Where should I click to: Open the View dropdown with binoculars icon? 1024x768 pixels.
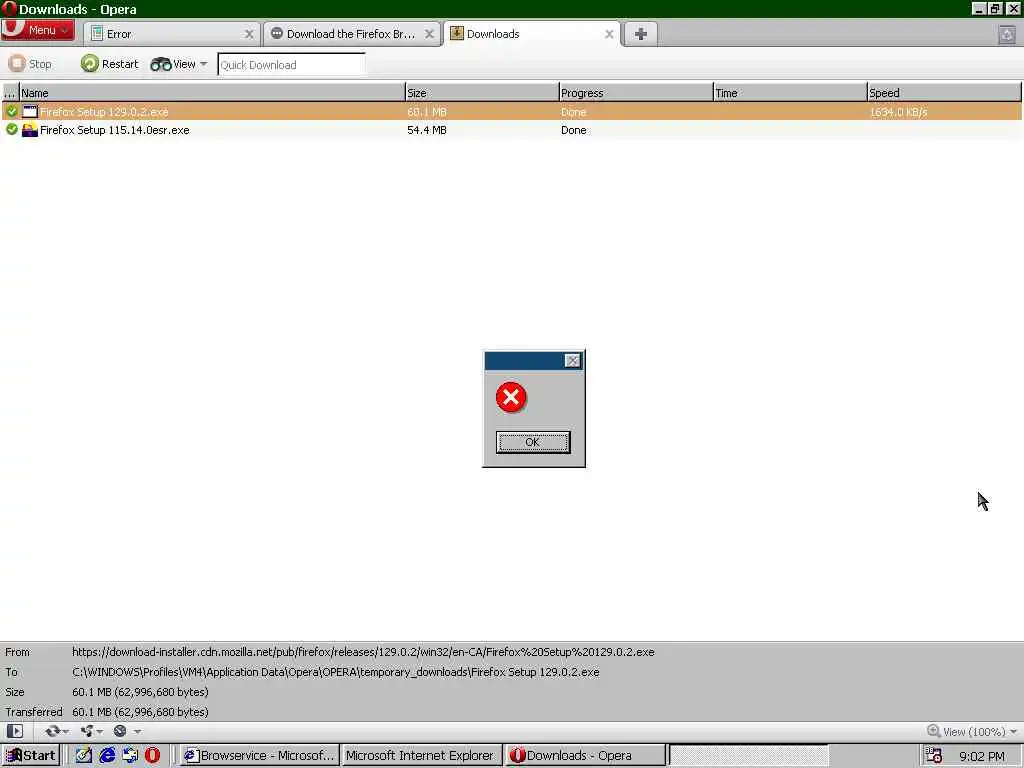click(179, 64)
